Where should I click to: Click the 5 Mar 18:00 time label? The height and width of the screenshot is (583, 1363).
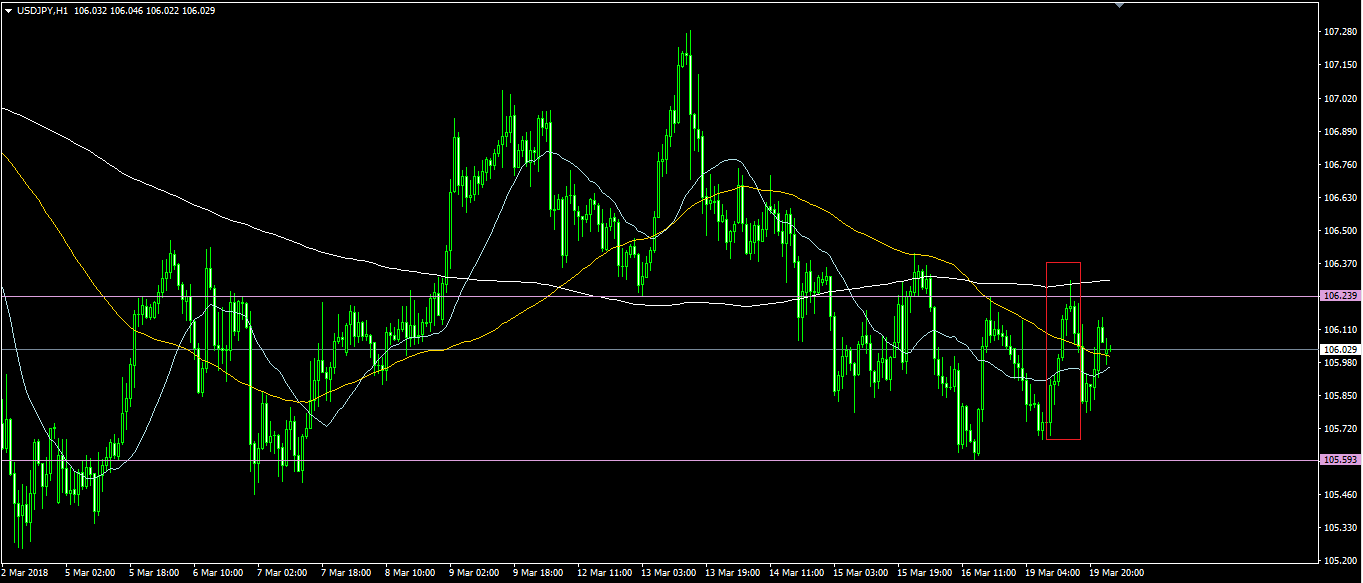click(x=154, y=573)
